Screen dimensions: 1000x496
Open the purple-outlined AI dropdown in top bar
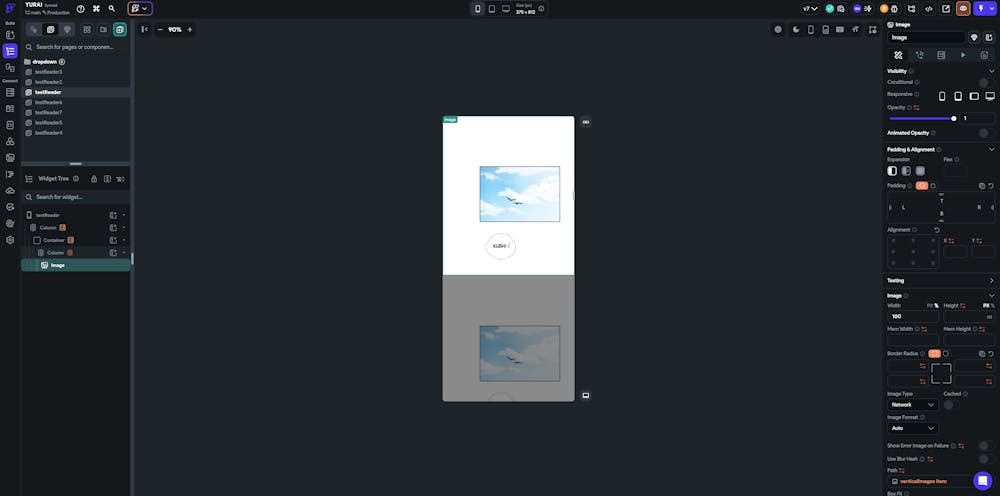pos(140,9)
